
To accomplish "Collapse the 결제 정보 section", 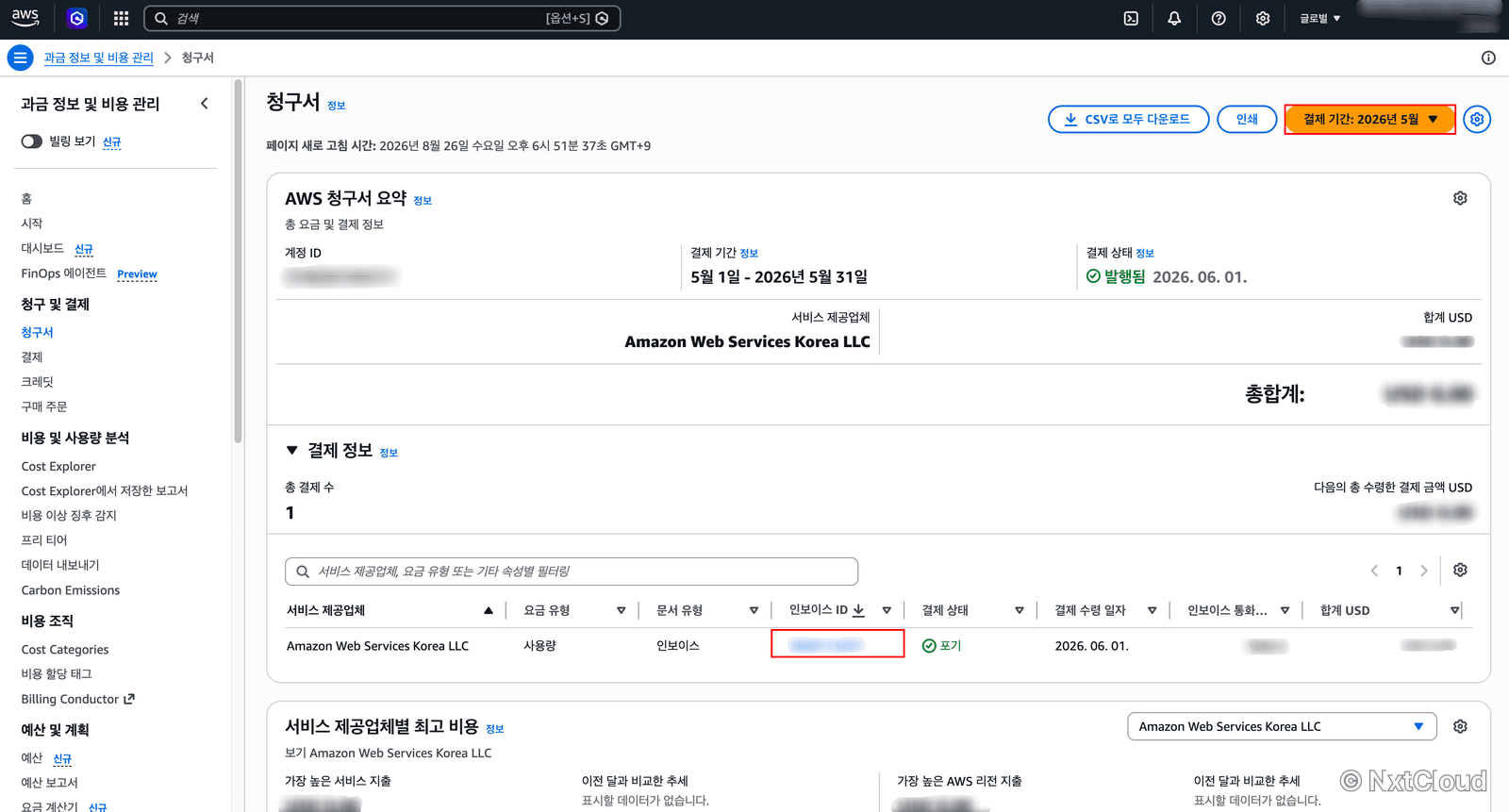I will tap(292, 451).
